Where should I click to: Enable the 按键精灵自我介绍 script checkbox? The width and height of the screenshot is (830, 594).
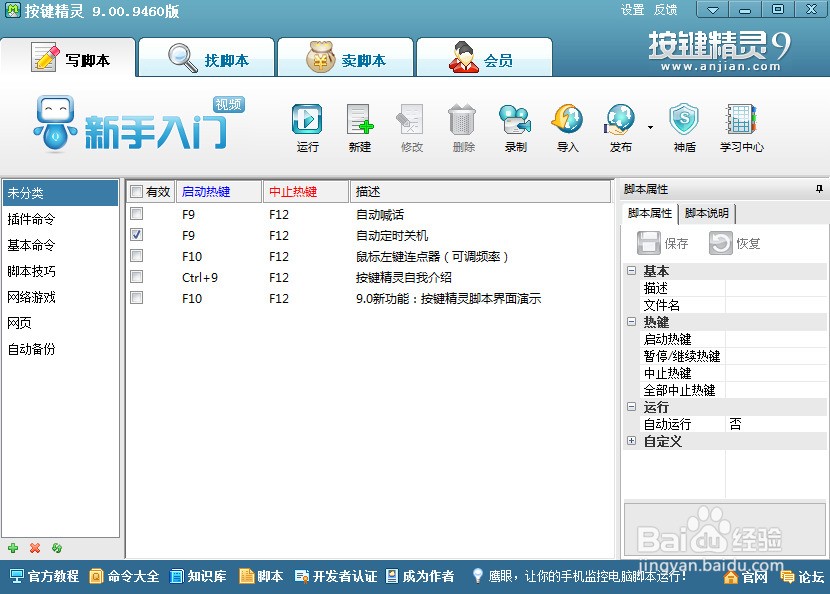click(137, 277)
